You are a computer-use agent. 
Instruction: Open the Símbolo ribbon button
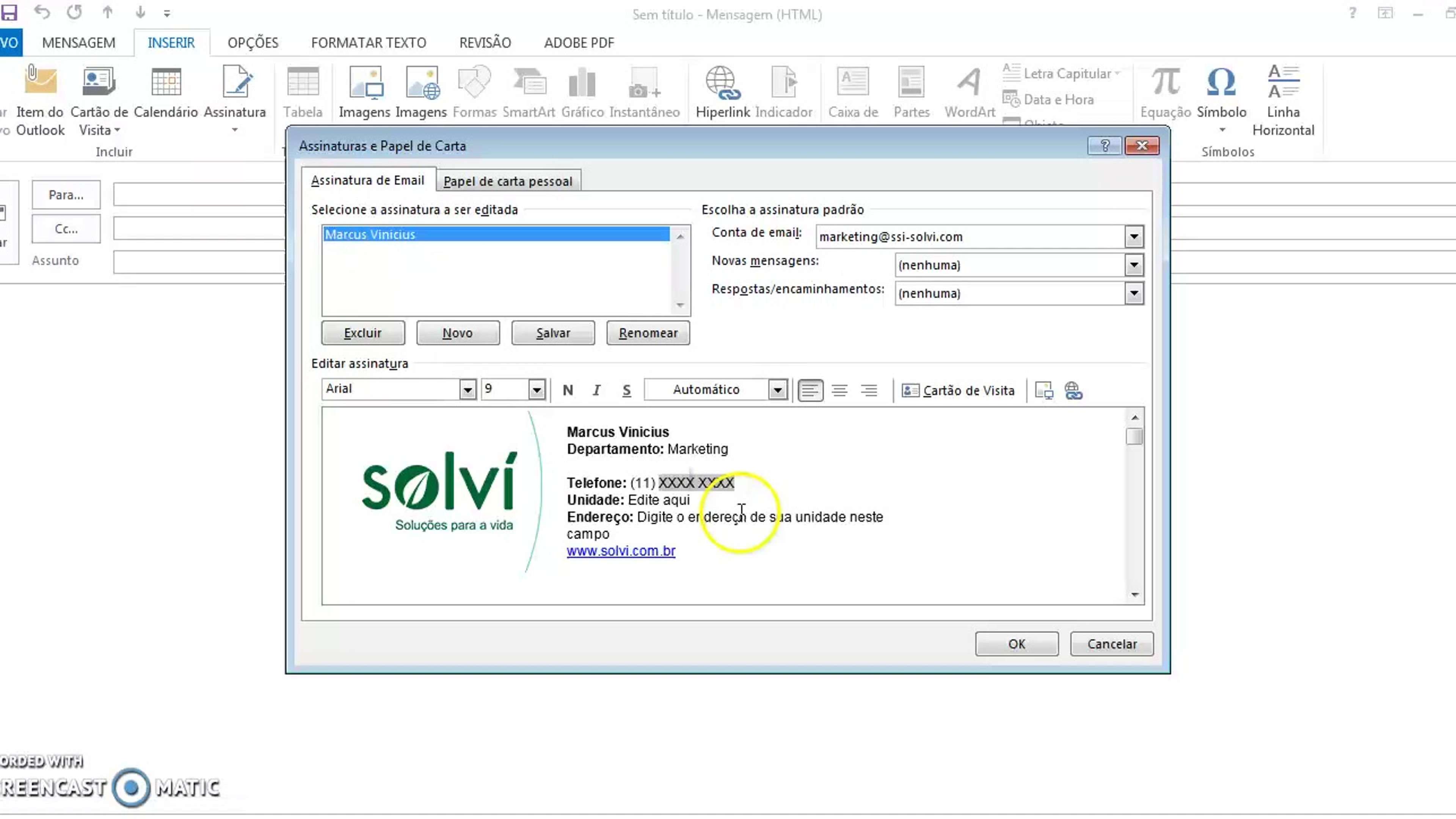click(1221, 100)
